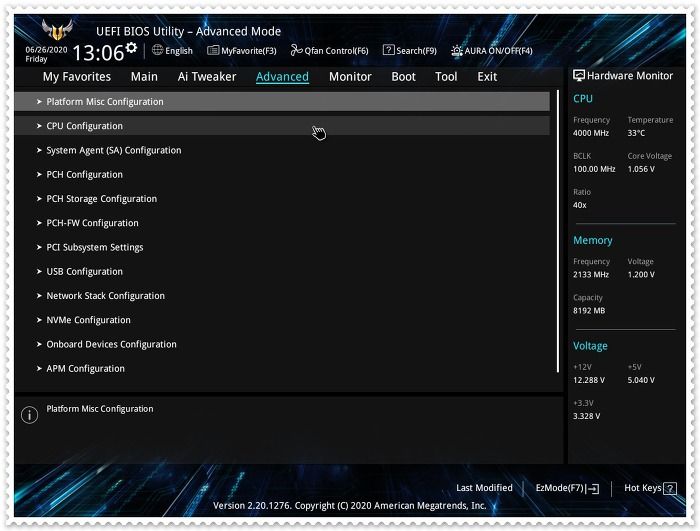Screen dimensions: 700x531
Task: Expand arrow beside Platform Misc Configuration
Action: coord(39,102)
